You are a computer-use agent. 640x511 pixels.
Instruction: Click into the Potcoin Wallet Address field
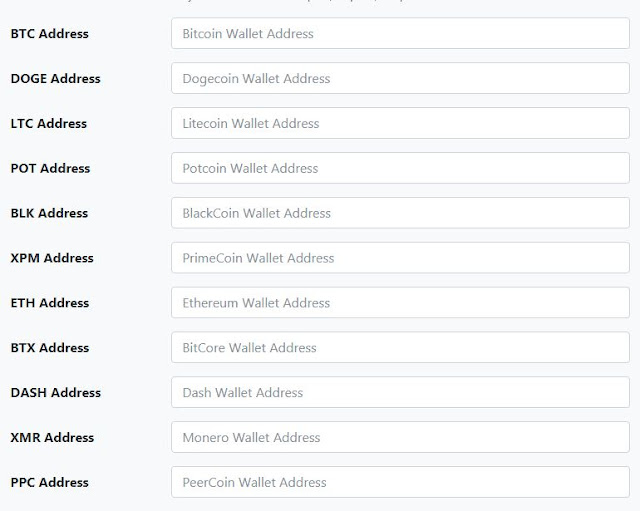tap(400, 169)
